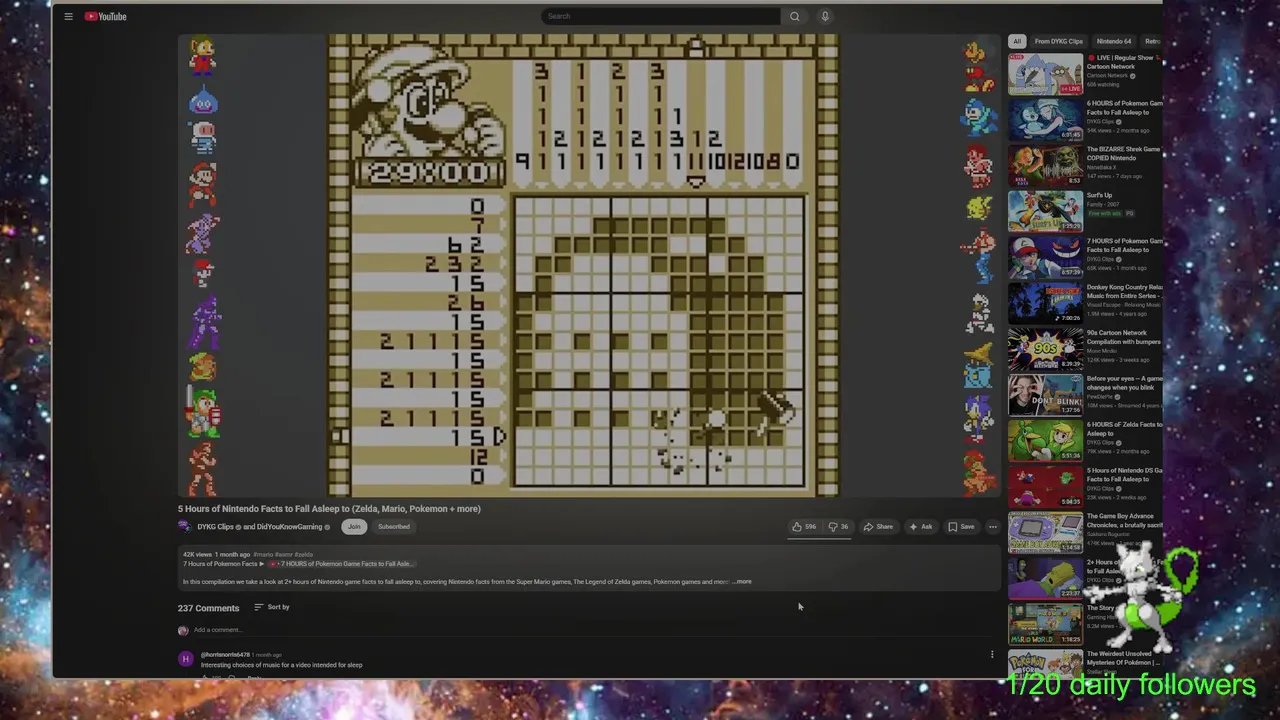The width and height of the screenshot is (1280, 720).
Task: Dislike the video with thumbs-down button
Action: (838, 527)
